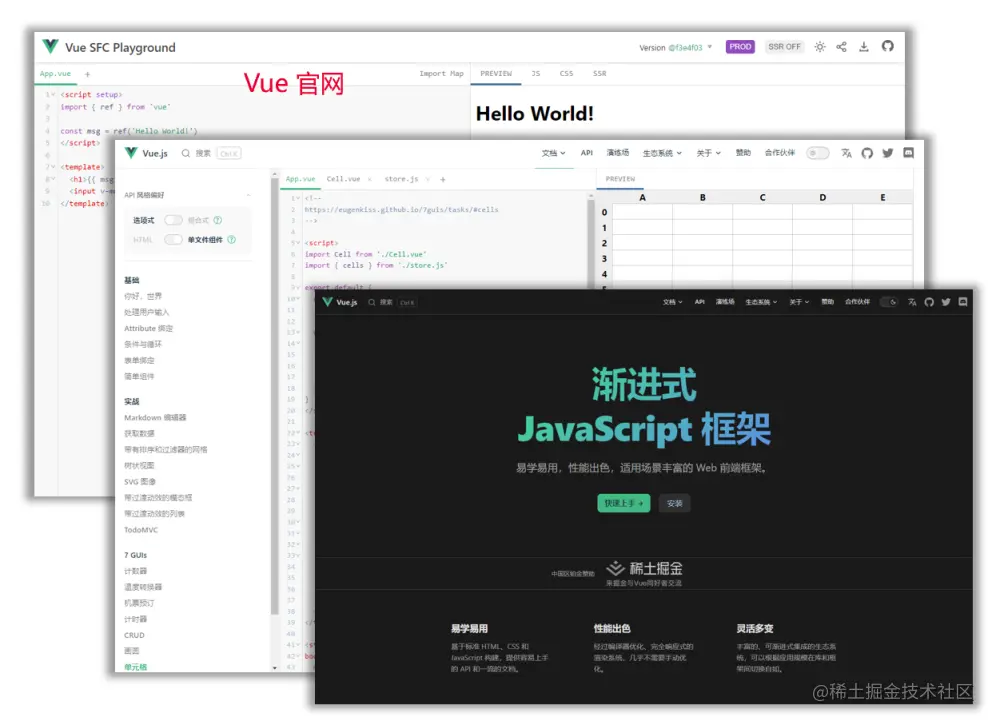Toggle SSR OFF in SFC Playground

point(784,47)
